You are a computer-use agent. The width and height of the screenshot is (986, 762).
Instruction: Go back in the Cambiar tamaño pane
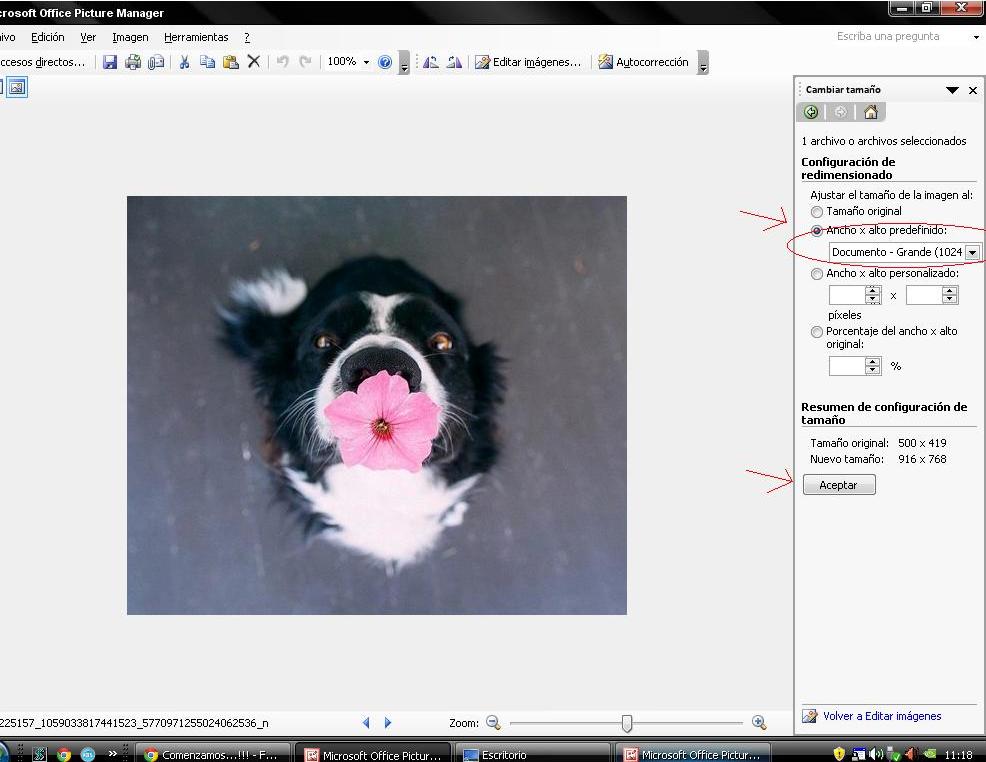click(811, 112)
